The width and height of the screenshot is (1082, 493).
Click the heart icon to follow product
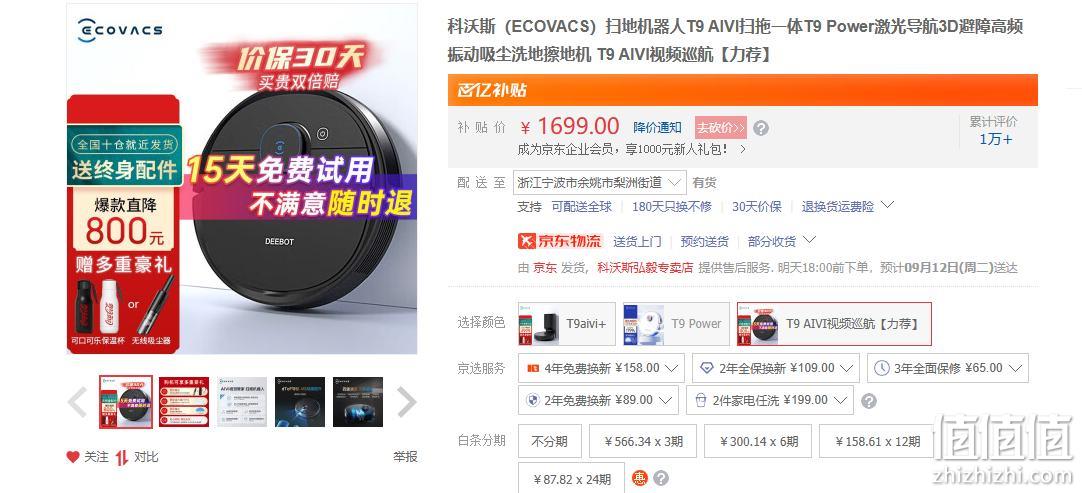[x=72, y=457]
